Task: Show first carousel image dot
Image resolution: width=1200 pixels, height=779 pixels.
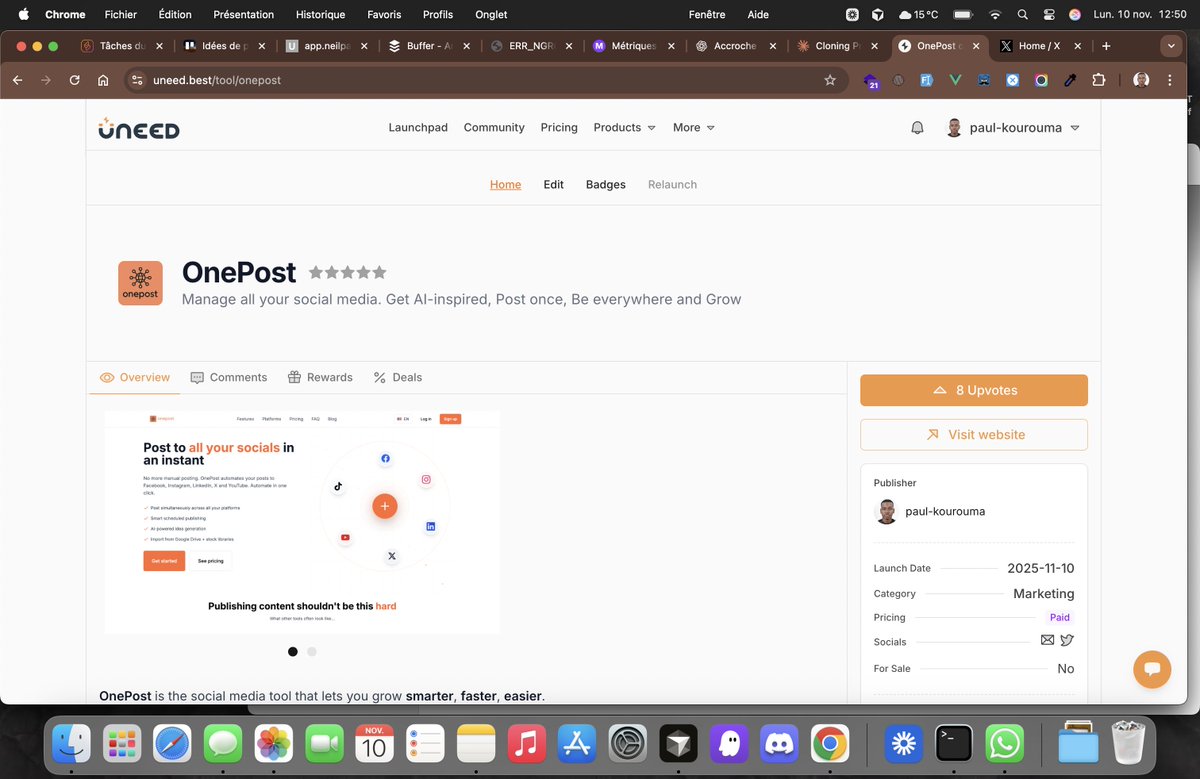Action: click(293, 652)
